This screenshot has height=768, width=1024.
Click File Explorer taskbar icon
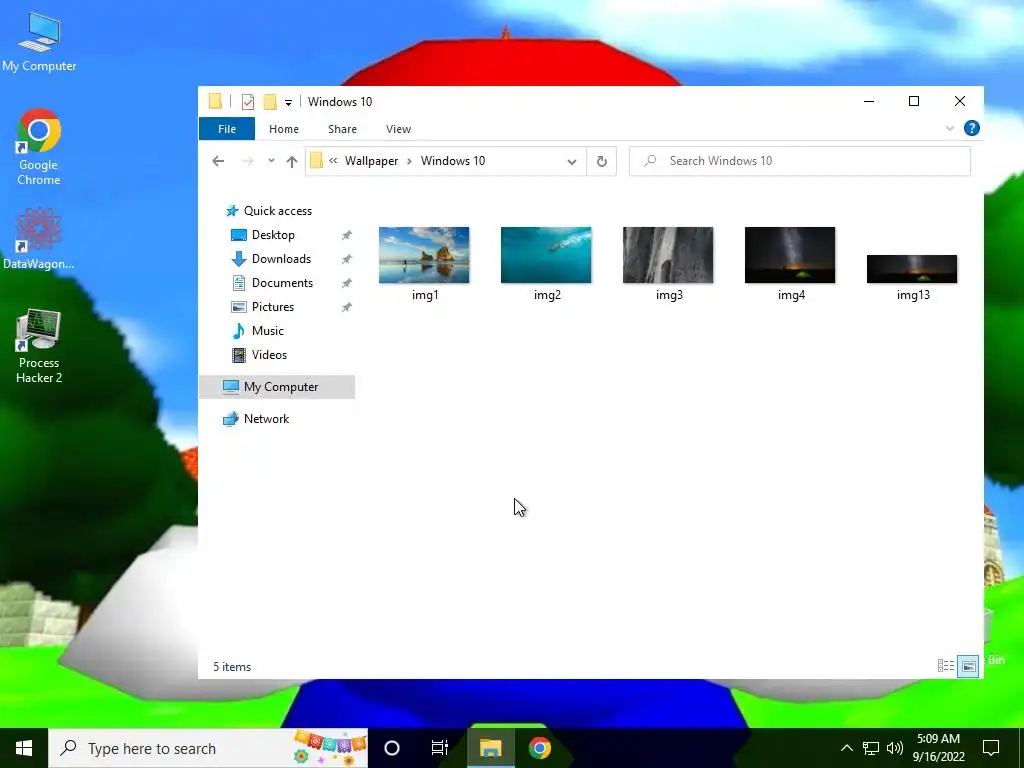pyautogui.click(x=490, y=748)
